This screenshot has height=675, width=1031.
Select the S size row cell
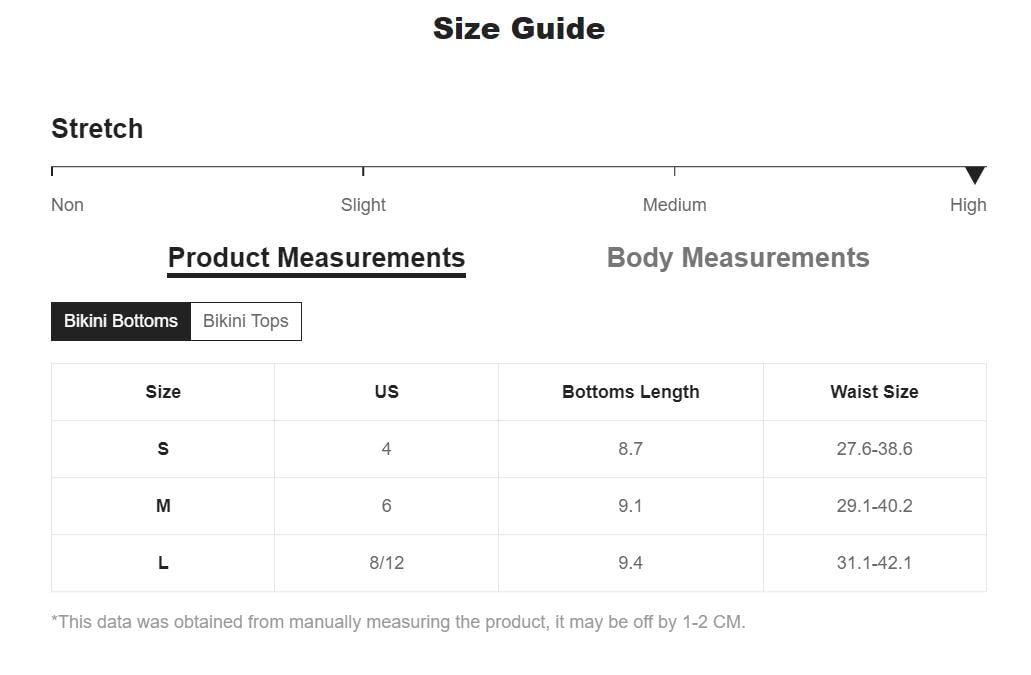click(x=163, y=449)
